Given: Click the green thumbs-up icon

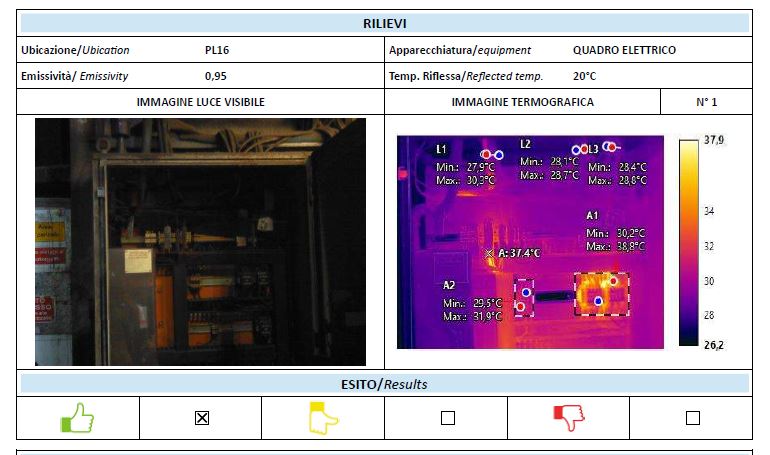Looking at the screenshot, I should 77,417.
